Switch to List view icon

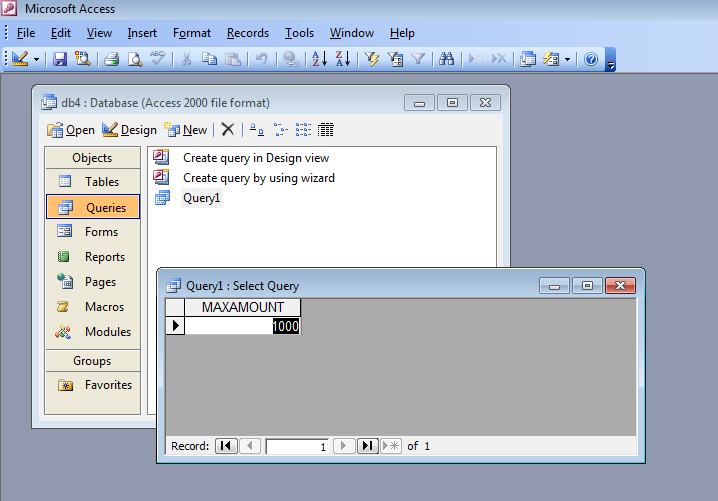[303, 130]
